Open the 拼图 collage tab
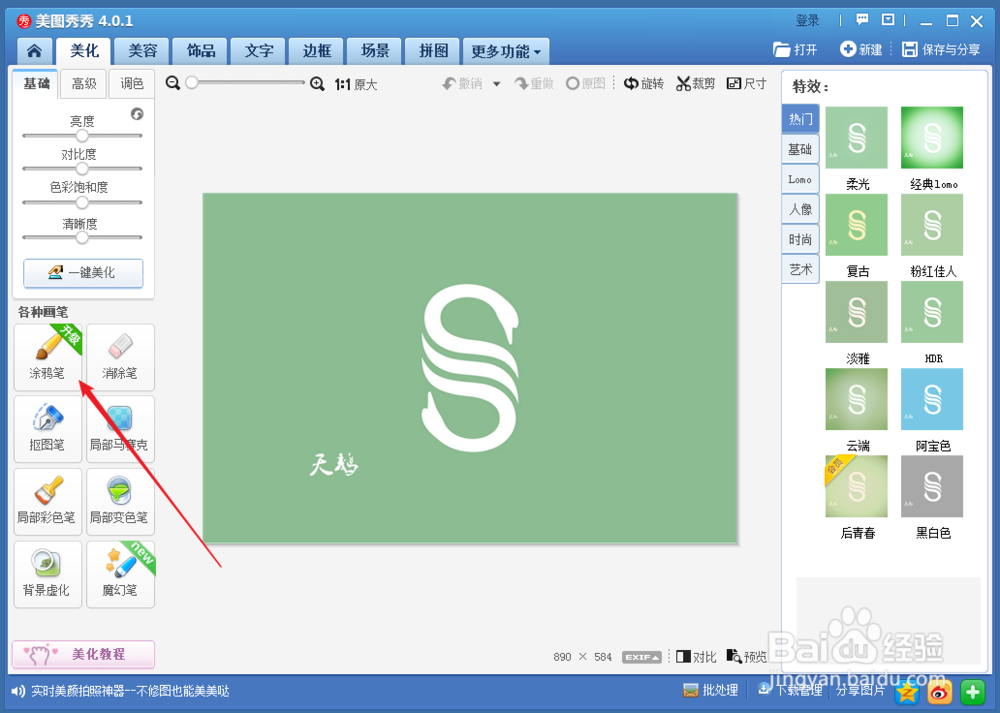The image size is (1000, 713). click(x=433, y=51)
